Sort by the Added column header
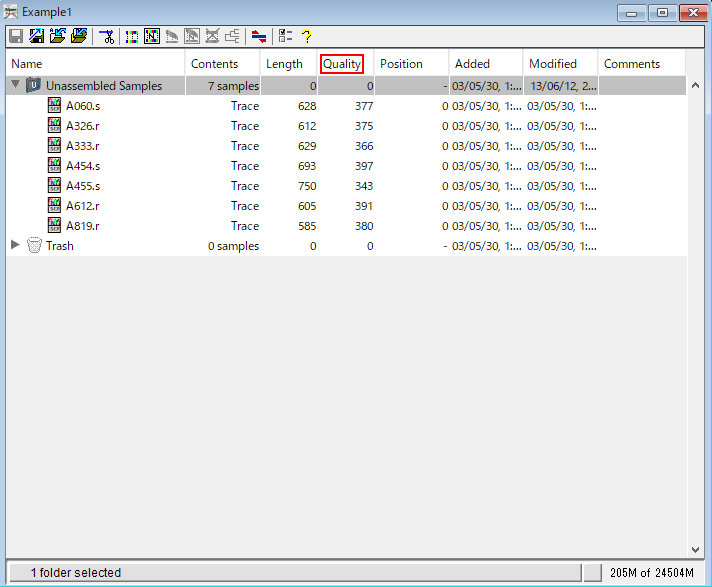The width and height of the screenshot is (712, 587). coord(486,64)
